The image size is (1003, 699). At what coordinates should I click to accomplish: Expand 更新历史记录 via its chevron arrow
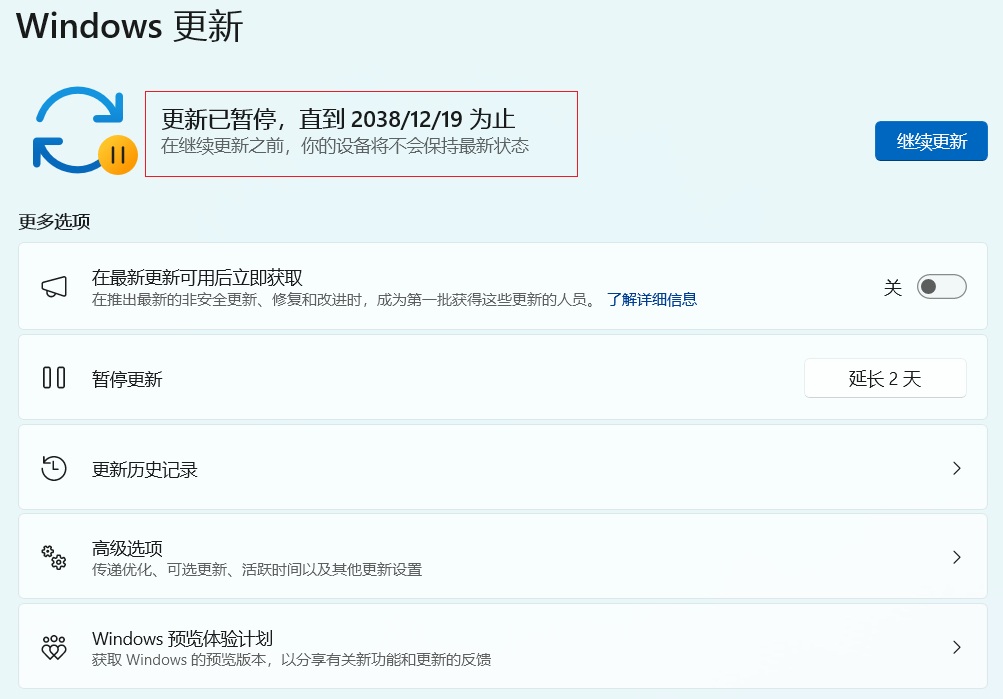[957, 468]
